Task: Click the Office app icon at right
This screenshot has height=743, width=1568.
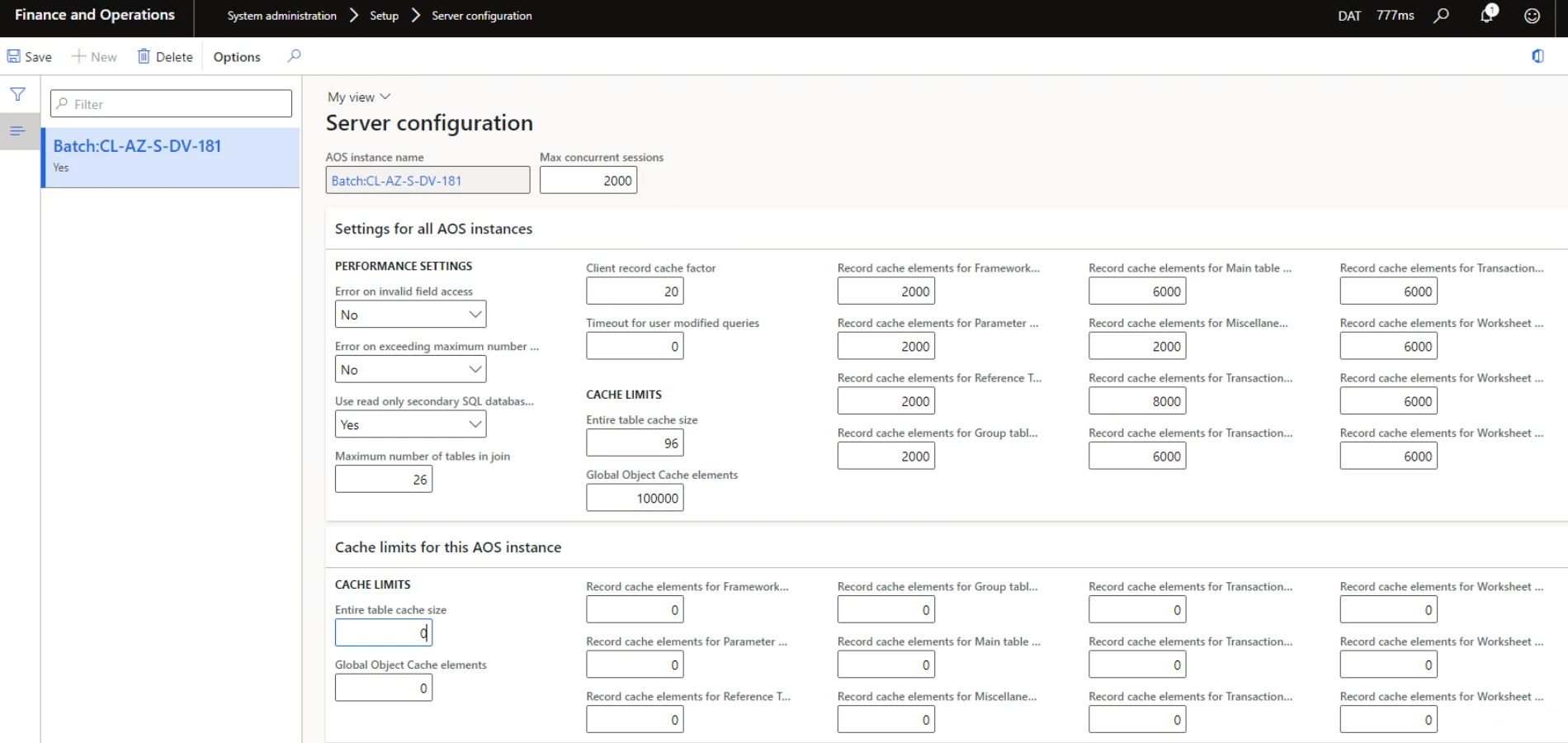Action: tap(1537, 56)
